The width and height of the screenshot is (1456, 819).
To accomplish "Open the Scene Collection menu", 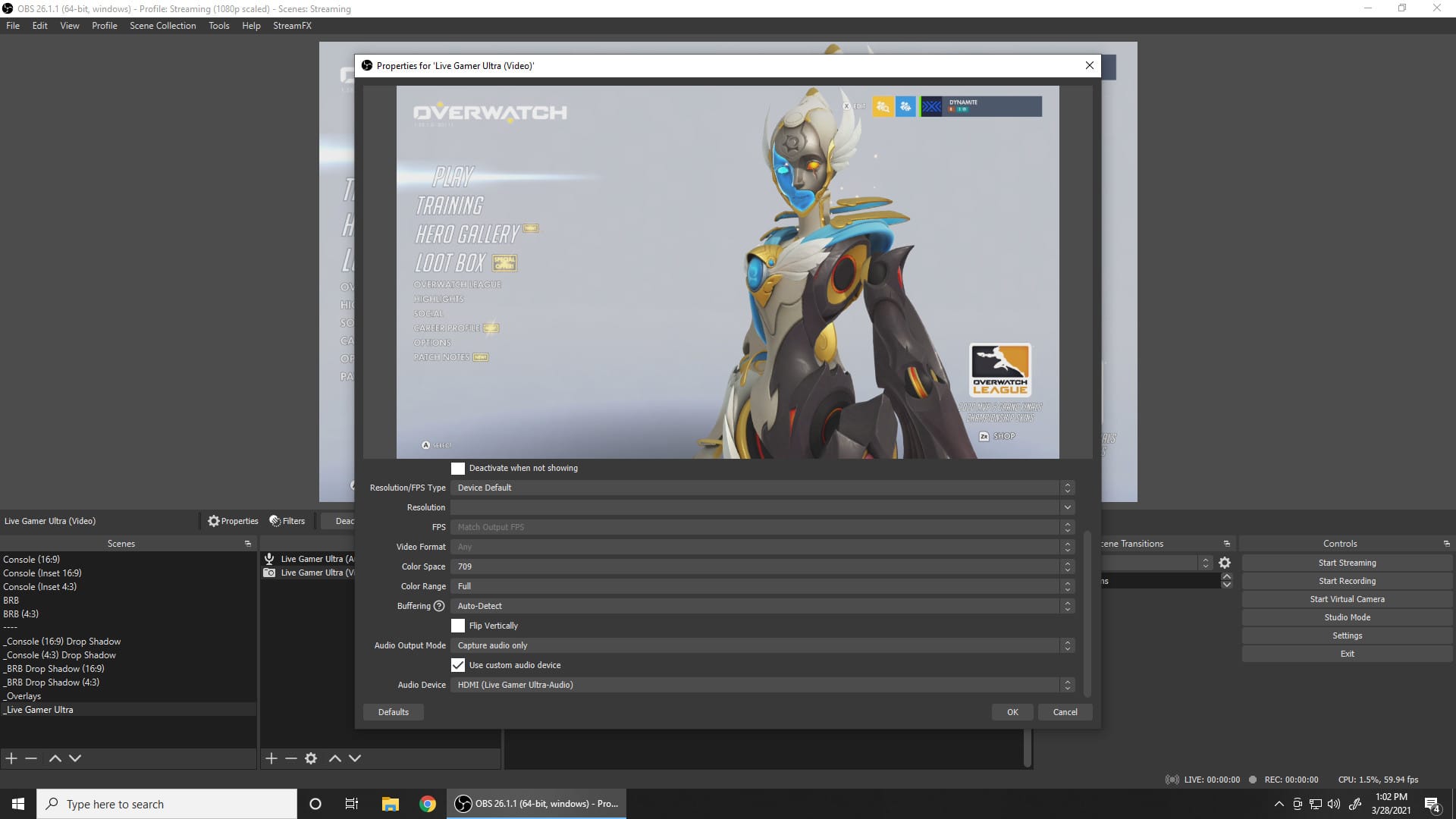I will [162, 25].
